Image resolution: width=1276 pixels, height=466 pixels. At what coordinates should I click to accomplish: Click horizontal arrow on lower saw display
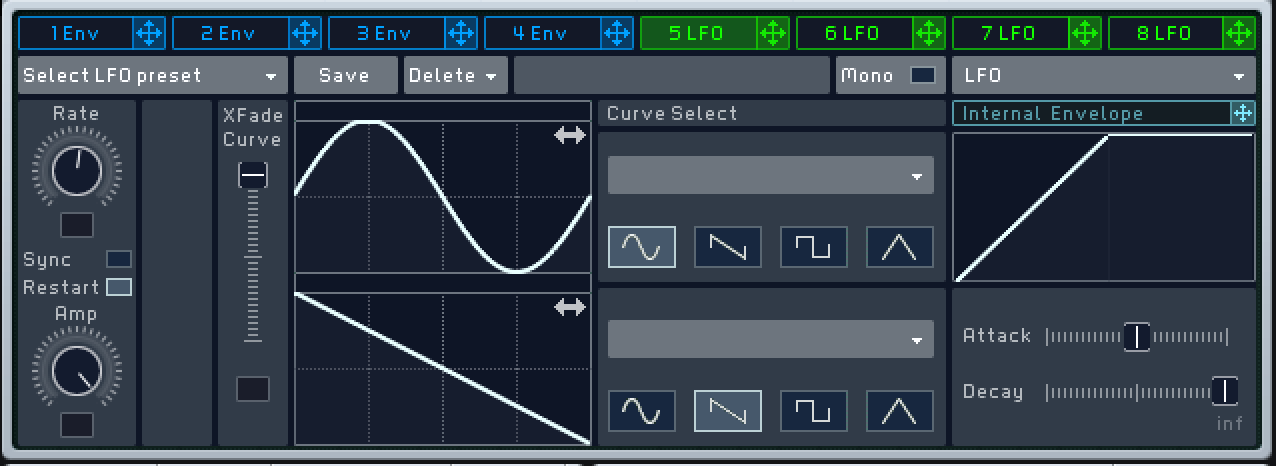pyautogui.click(x=570, y=308)
